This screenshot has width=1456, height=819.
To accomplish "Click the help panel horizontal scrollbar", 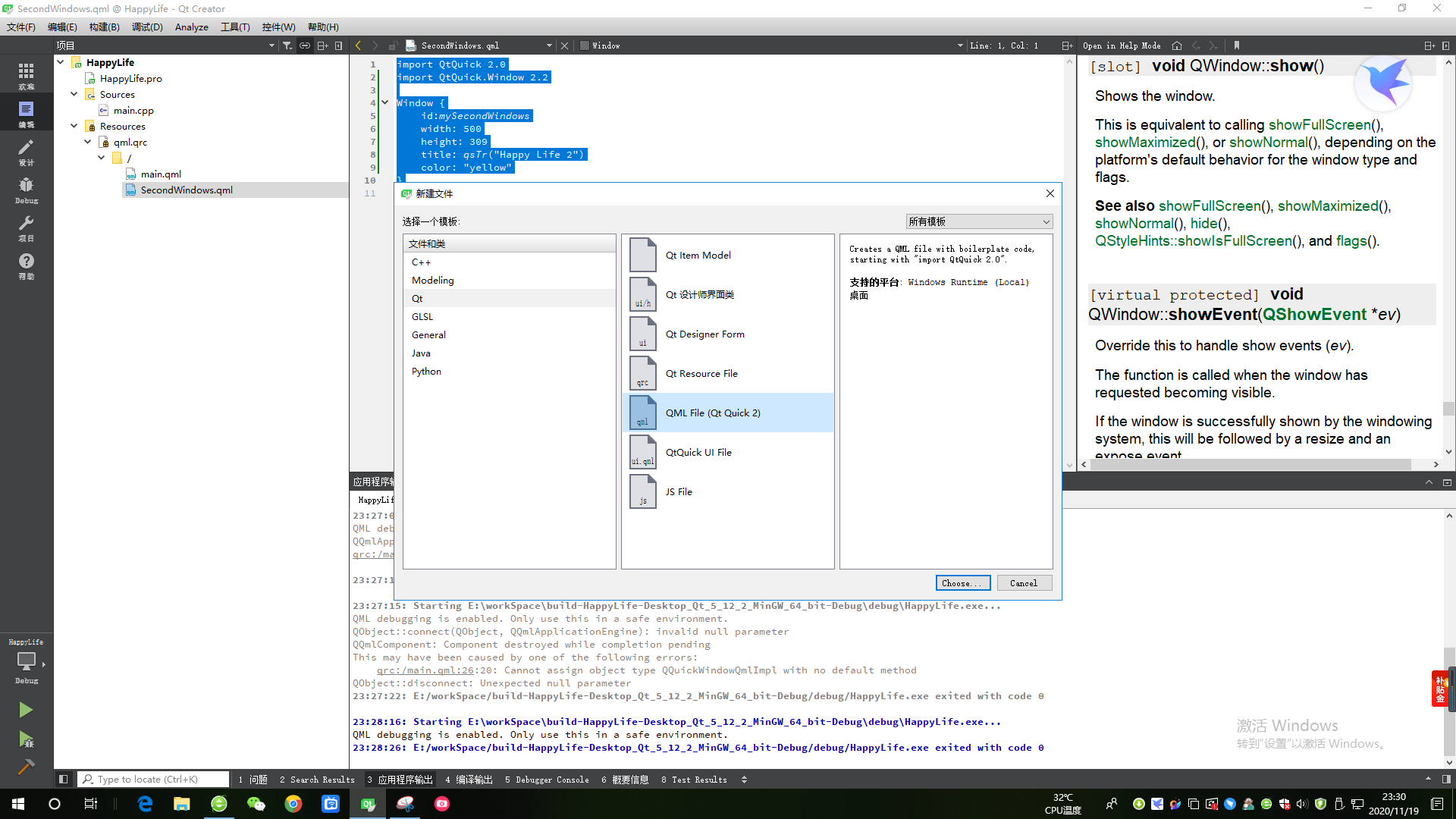I will pyautogui.click(x=1251, y=464).
